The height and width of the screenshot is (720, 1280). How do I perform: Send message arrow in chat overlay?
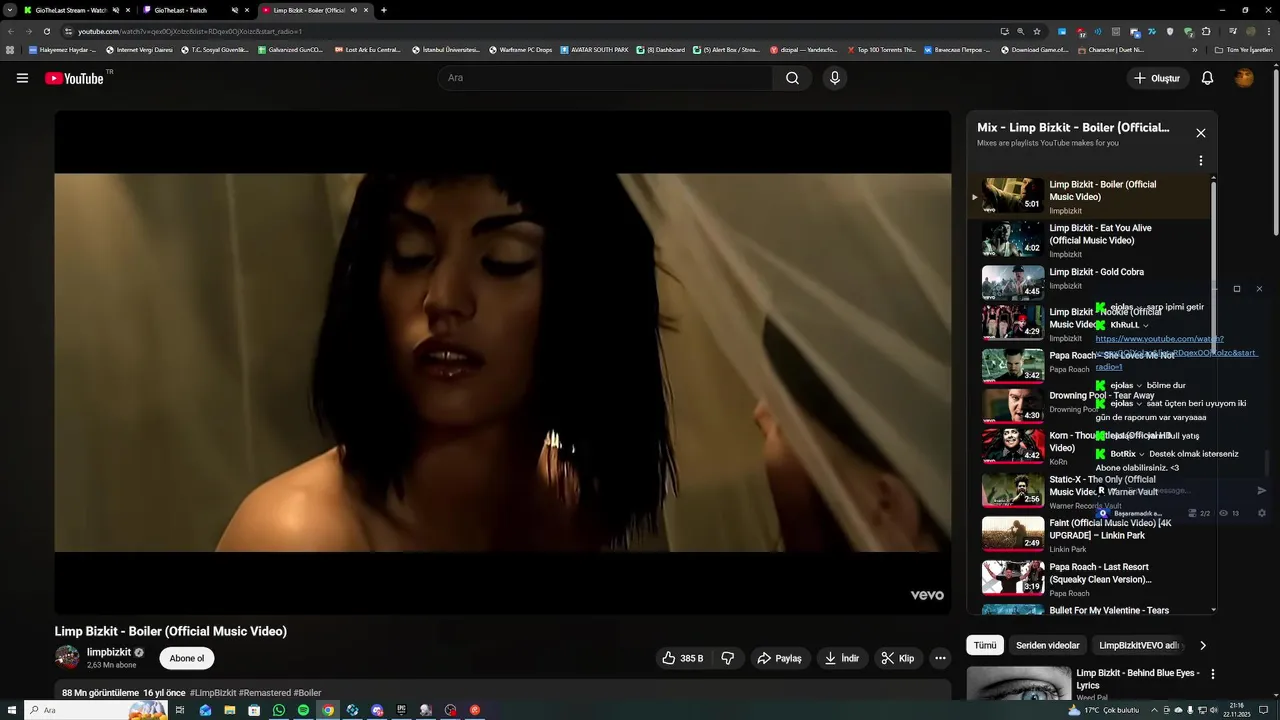click(1261, 490)
